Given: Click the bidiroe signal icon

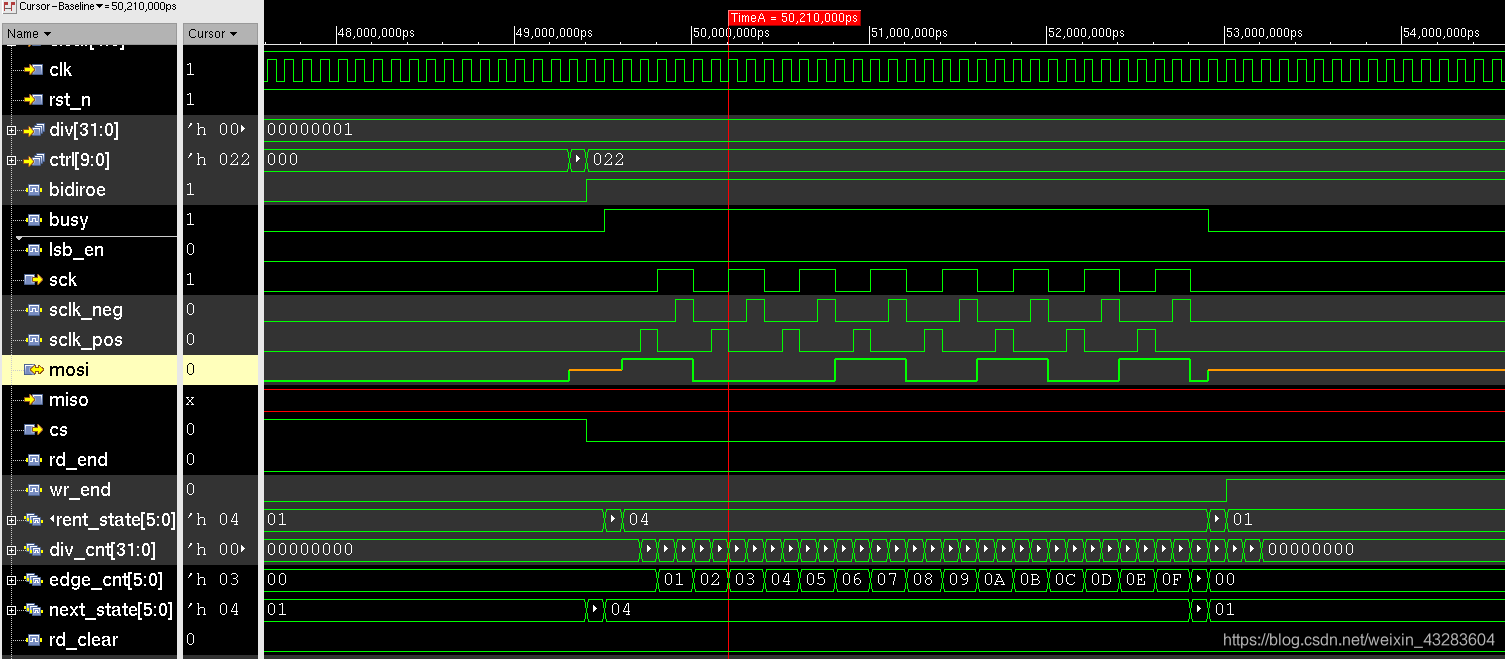Looking at the screenshot, I should click(34, 190).
